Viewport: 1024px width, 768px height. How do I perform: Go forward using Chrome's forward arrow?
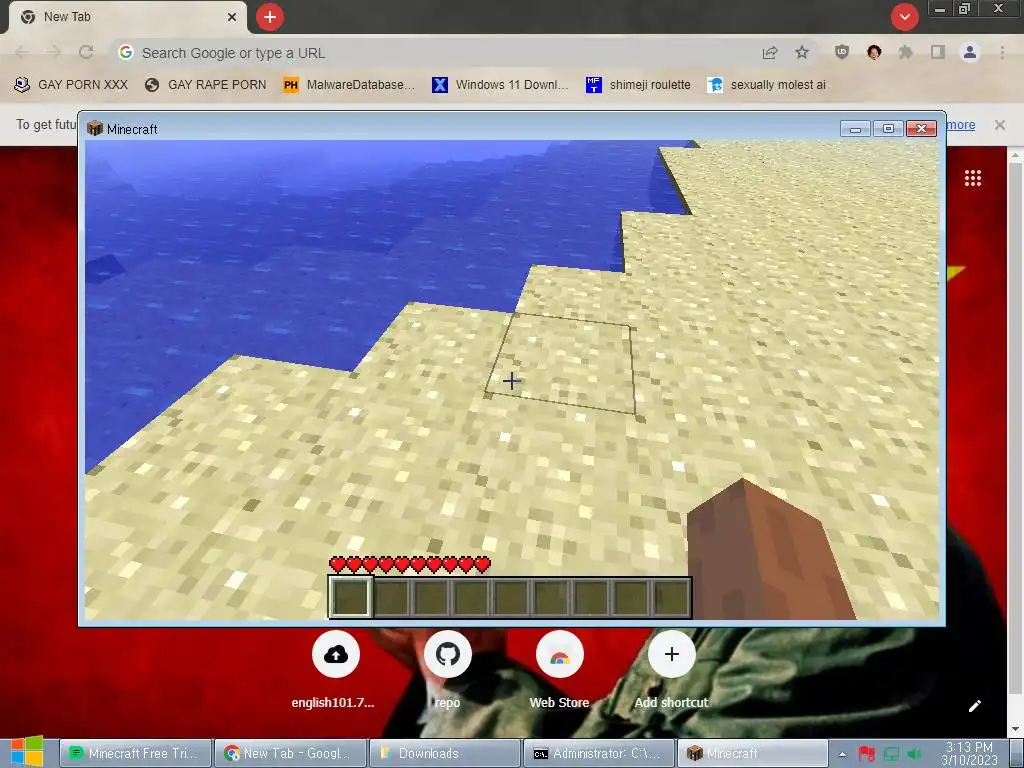(x=54, y=52)
